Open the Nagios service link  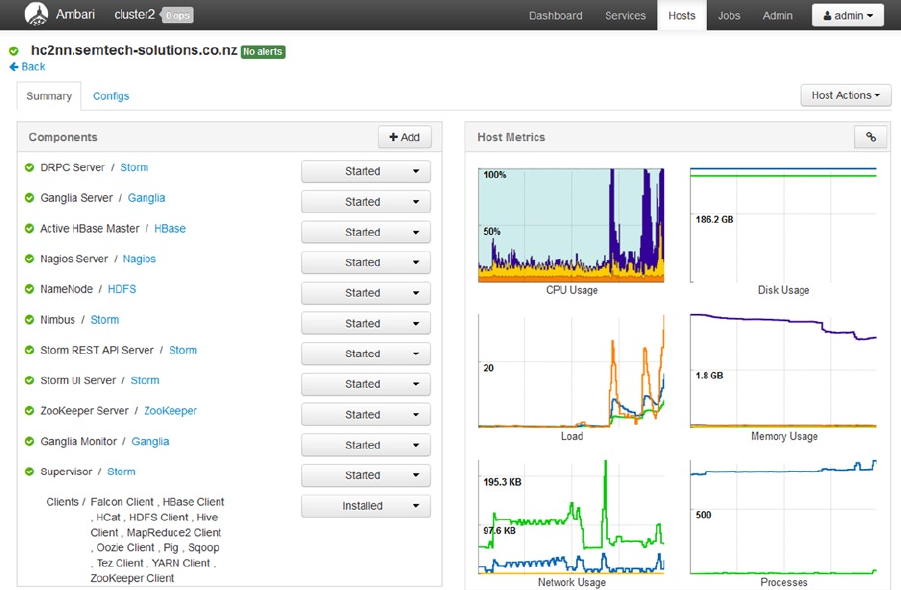coord(139,259)
